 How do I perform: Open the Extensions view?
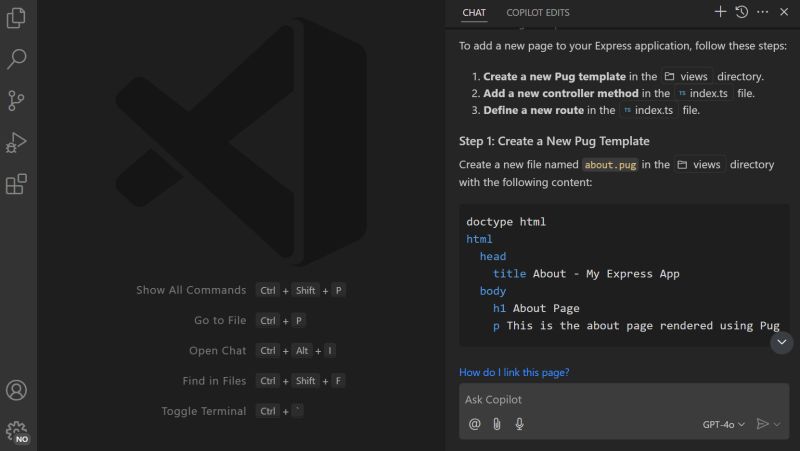click(x=16, y=184)
